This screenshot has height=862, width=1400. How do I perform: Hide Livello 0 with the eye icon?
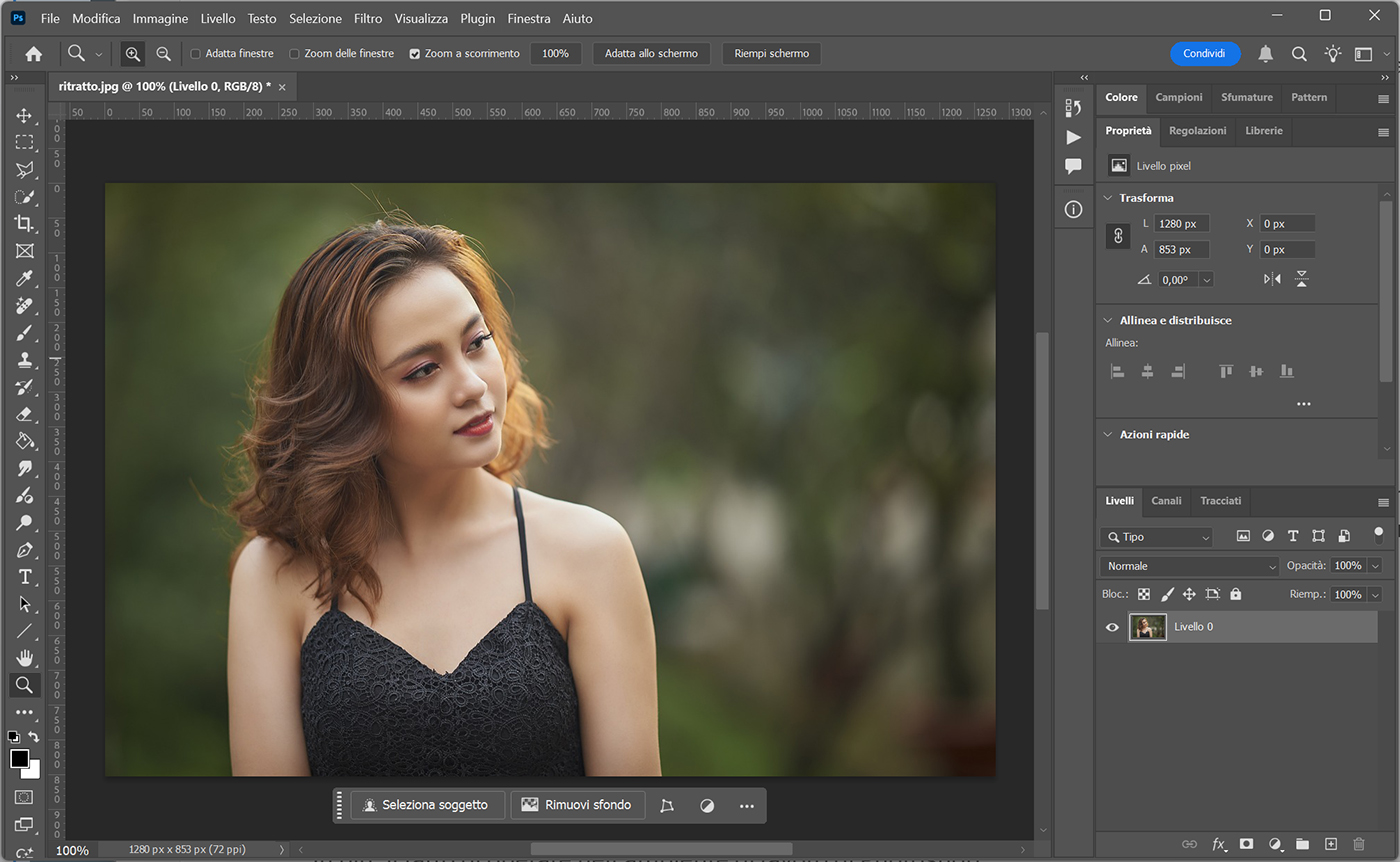(1112, 627)
